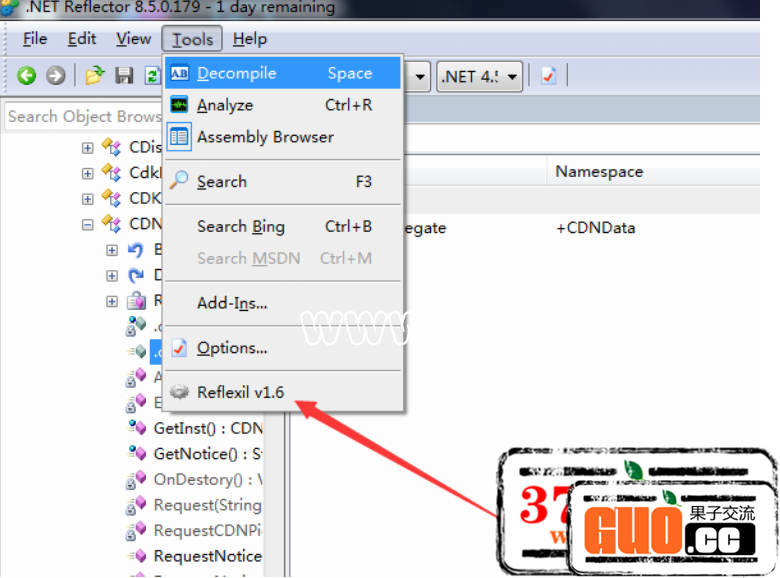Open Assembly Browser from Tools menu
Screen dimensions: 780x578
point(283,137)
